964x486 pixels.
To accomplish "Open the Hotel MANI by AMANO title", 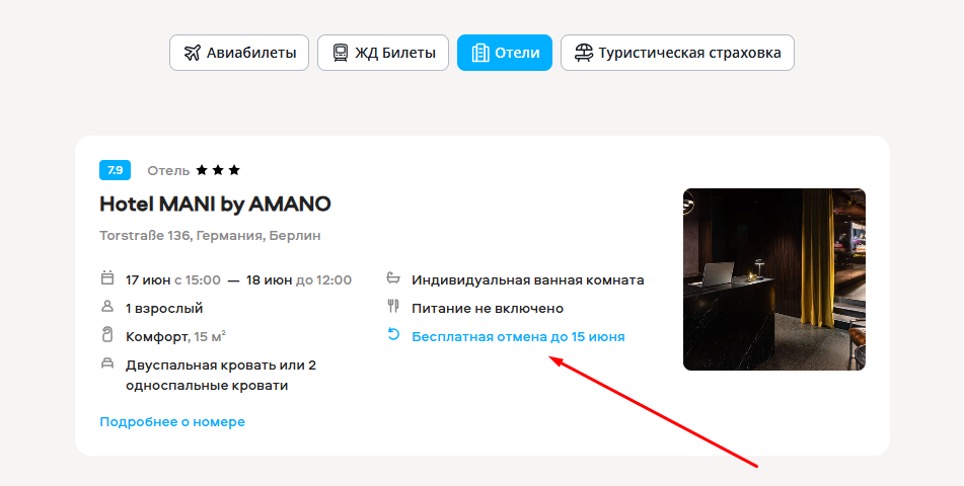I will click(x=215, y=204).
